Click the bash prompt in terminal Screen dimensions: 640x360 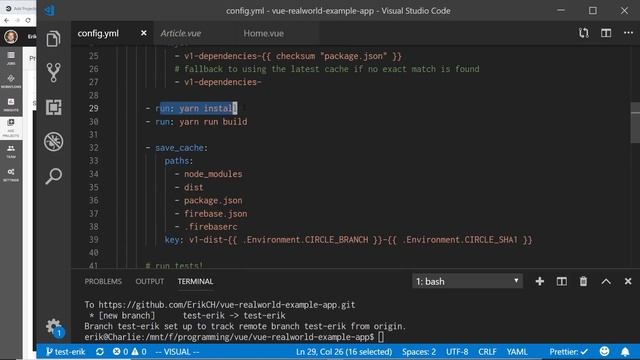(x=229, y=337)
